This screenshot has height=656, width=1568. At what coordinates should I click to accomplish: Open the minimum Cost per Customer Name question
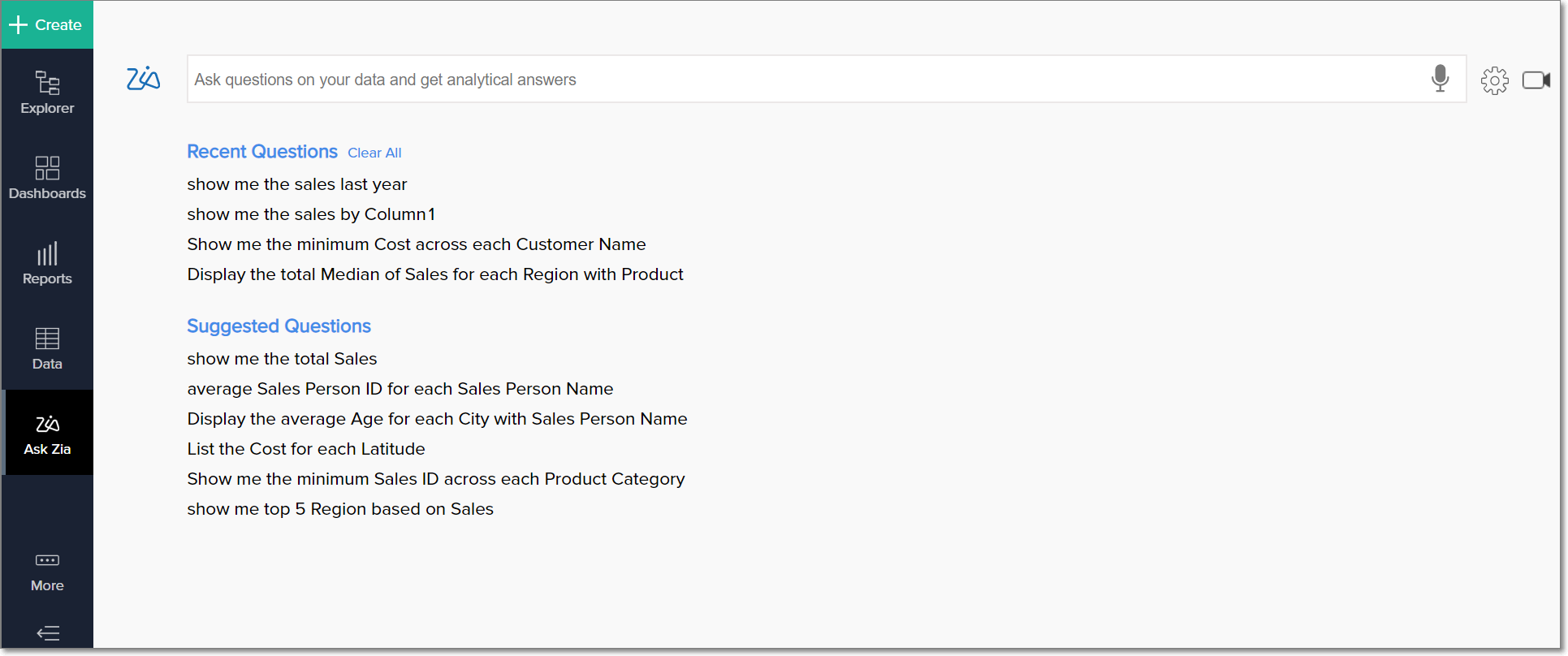tap(417, 244)
